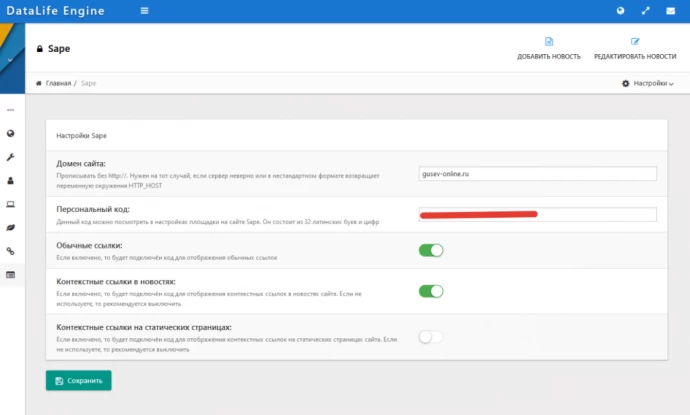Click the Редактировать новости pencil icon
Screen dimensions: 690x415
[635, 41]
